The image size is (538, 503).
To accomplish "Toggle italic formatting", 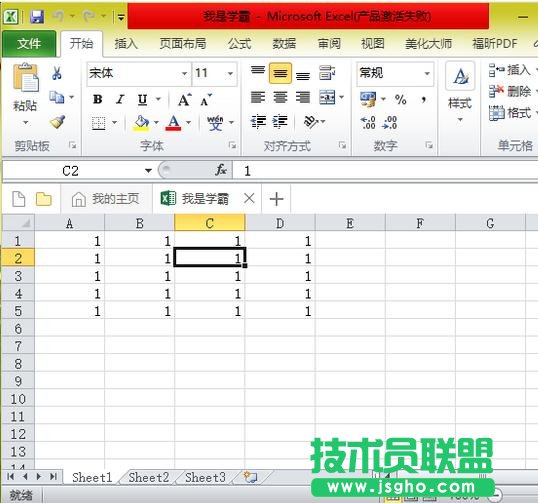I will pyautogui.click(x=120, y=100).
